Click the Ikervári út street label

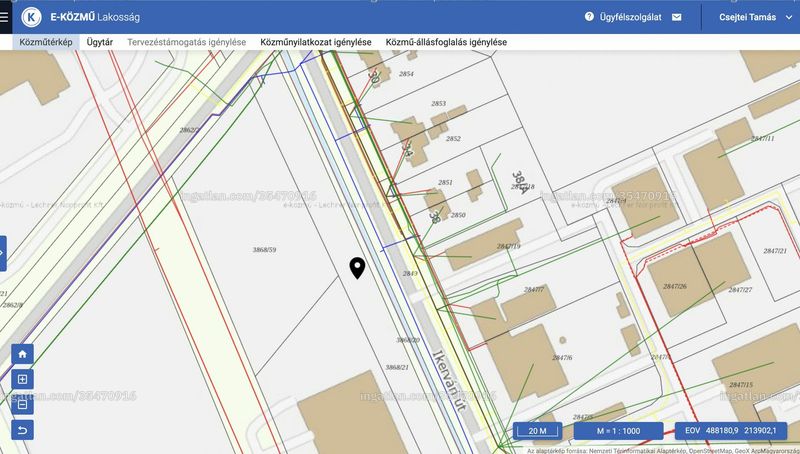[x=449, y=380]
